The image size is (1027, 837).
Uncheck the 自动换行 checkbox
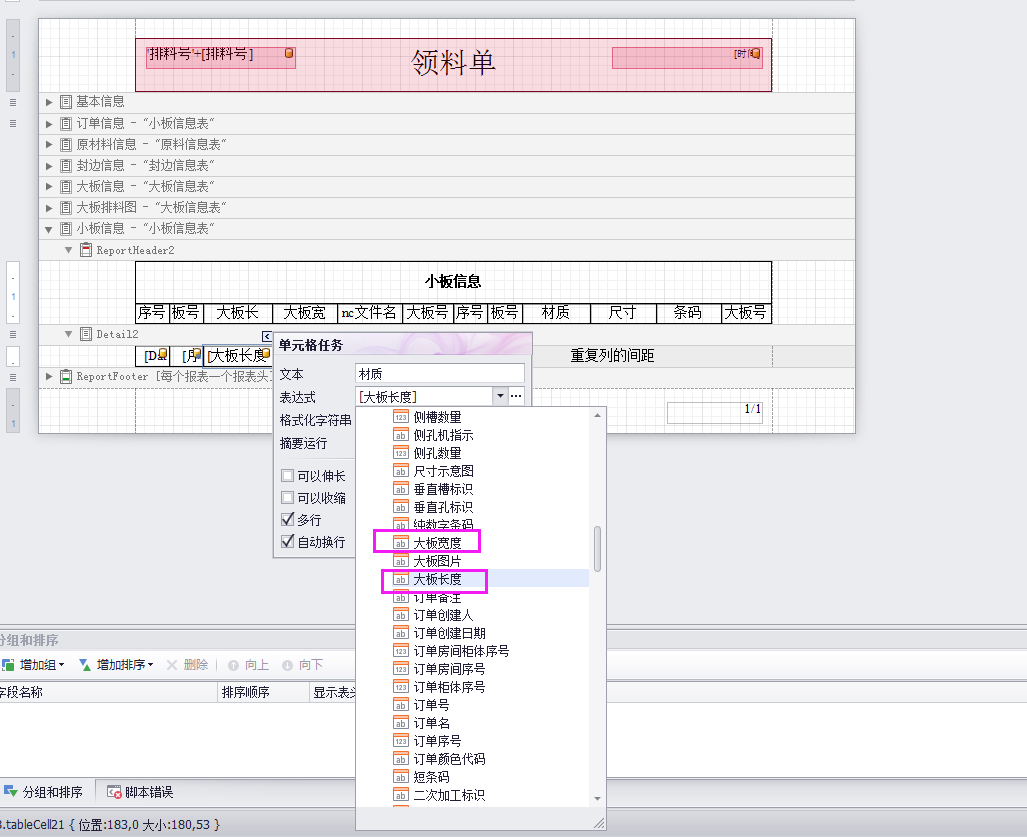288,542
